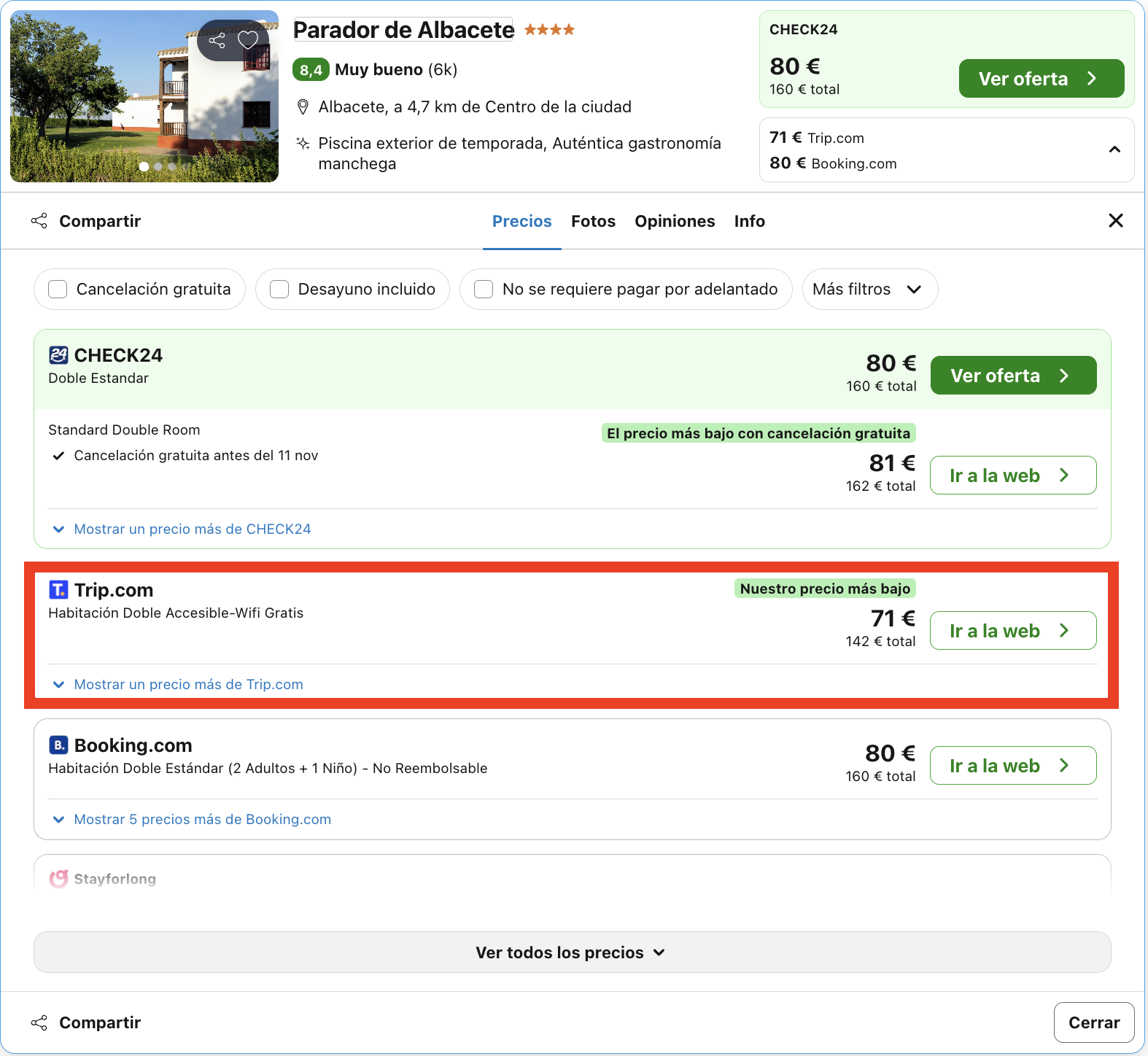This screenshot has width=1148, height=1056.
Task: Click Compartir in the bottom bar
Action: tap(86, 1022)
